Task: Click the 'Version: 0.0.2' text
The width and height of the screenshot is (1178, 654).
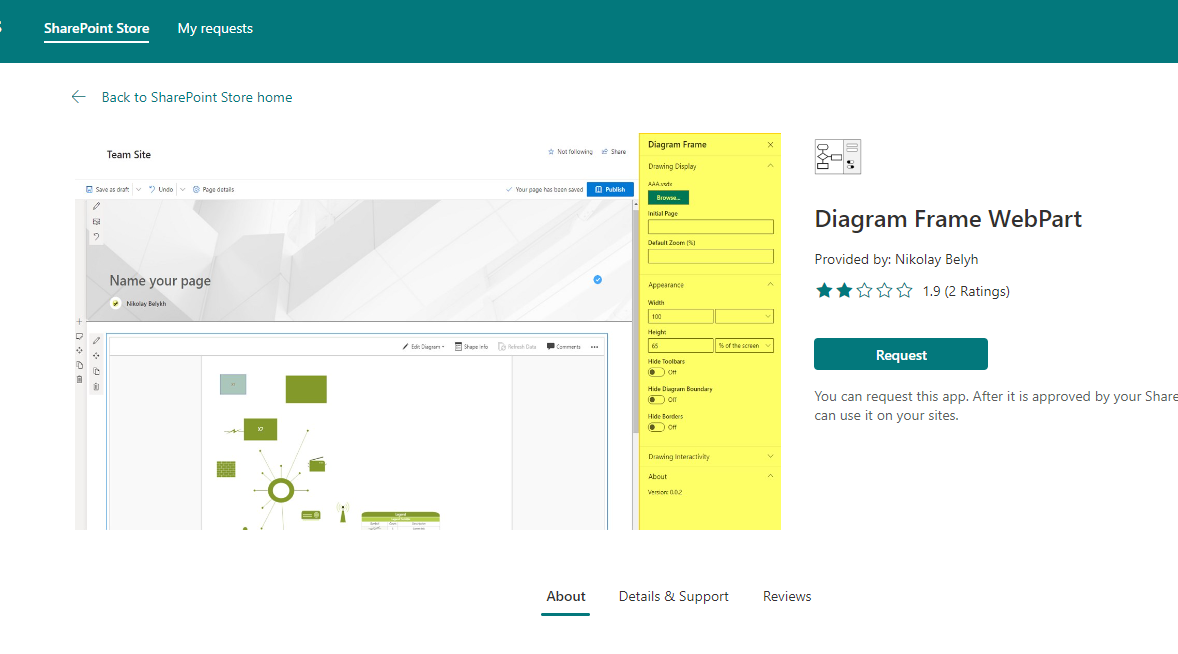Action: (x=665, y=493)
